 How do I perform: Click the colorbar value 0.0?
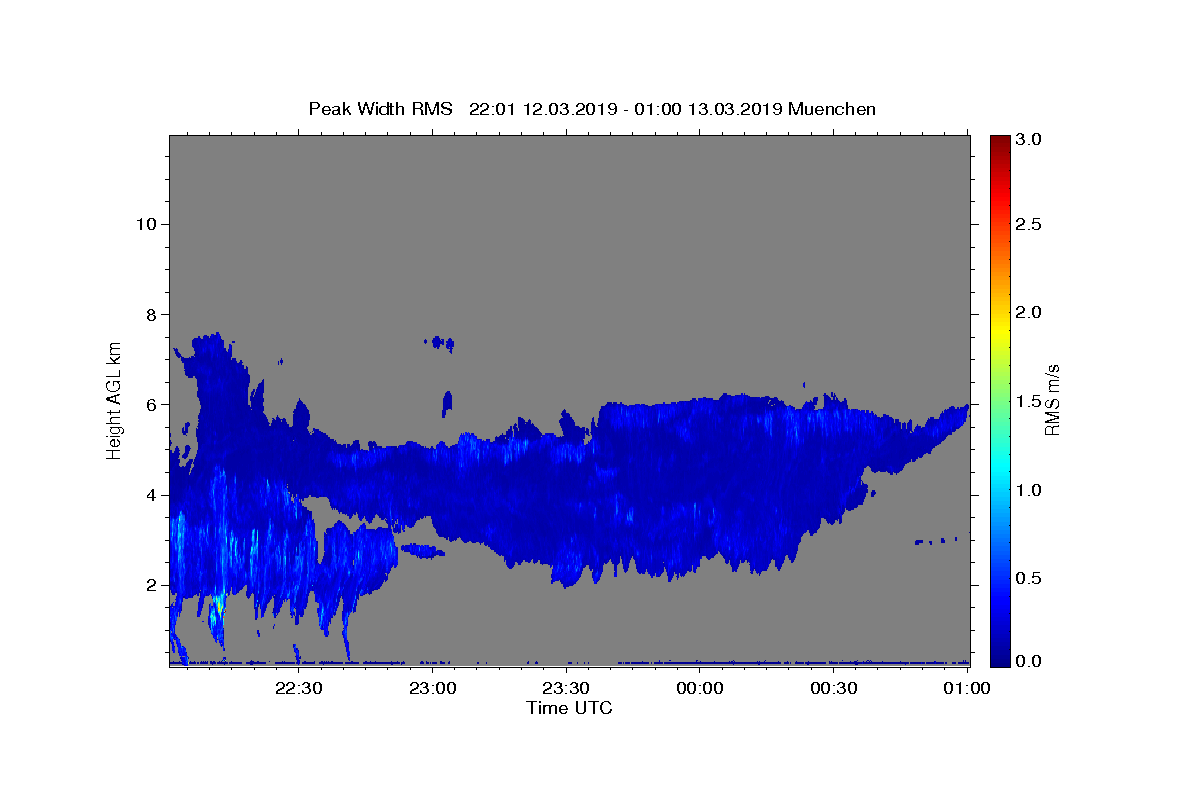point(1029,661)
